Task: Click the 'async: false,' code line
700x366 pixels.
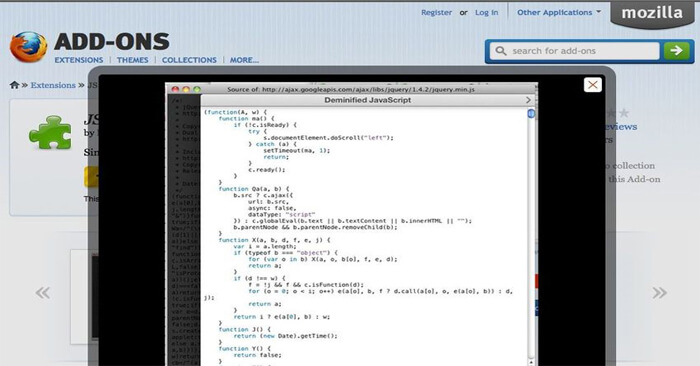Action: click(272, 208)
